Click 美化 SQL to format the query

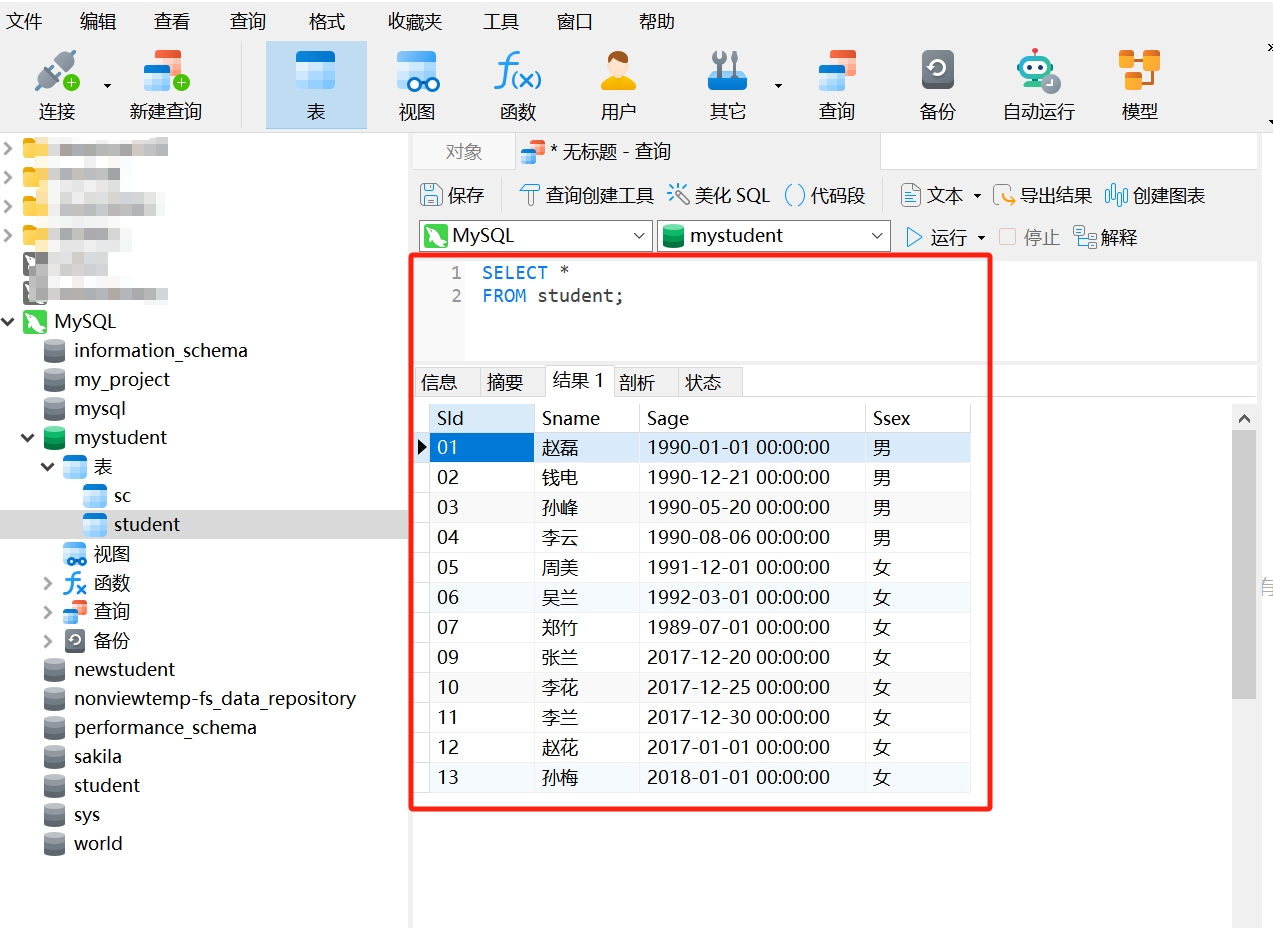[x=717, y=194]
